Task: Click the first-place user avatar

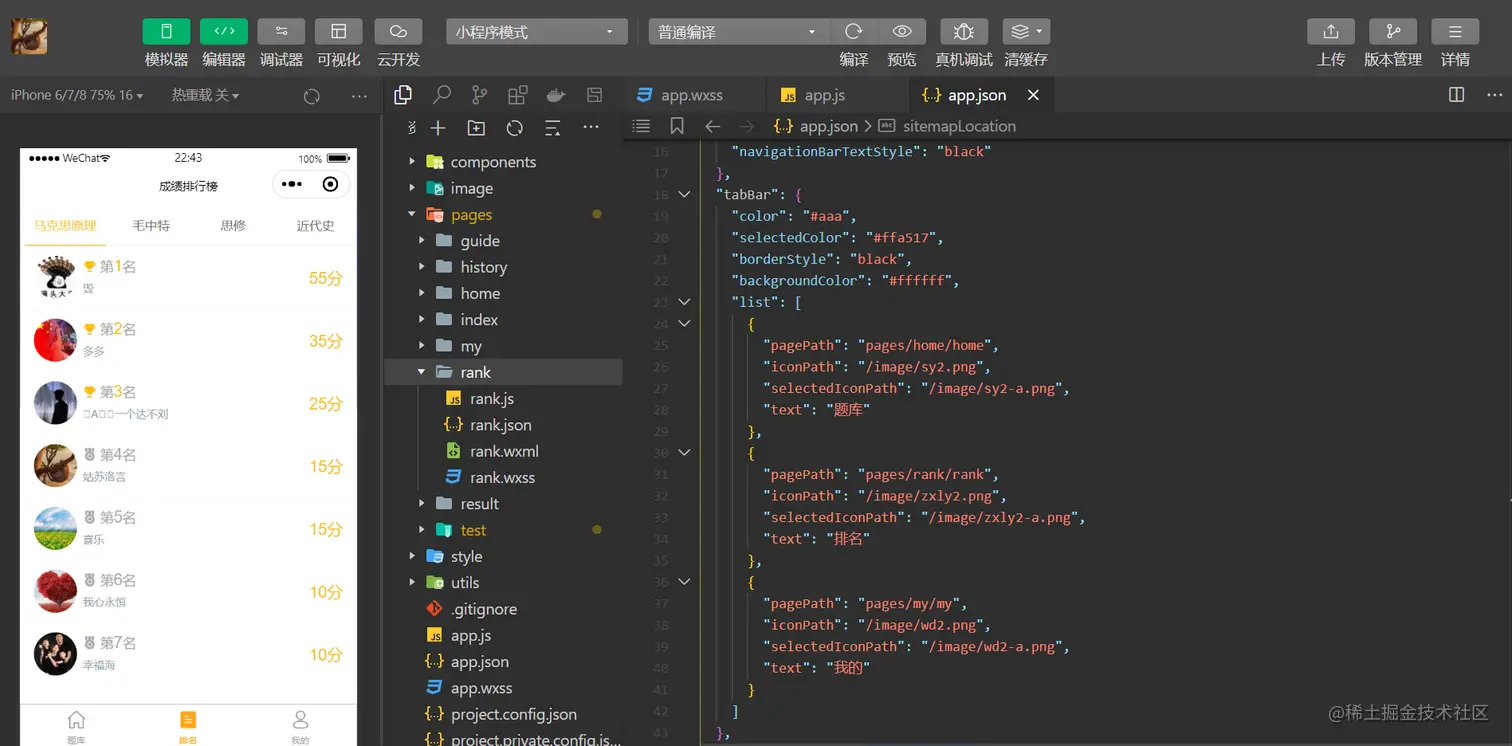Action: (56, 278)
